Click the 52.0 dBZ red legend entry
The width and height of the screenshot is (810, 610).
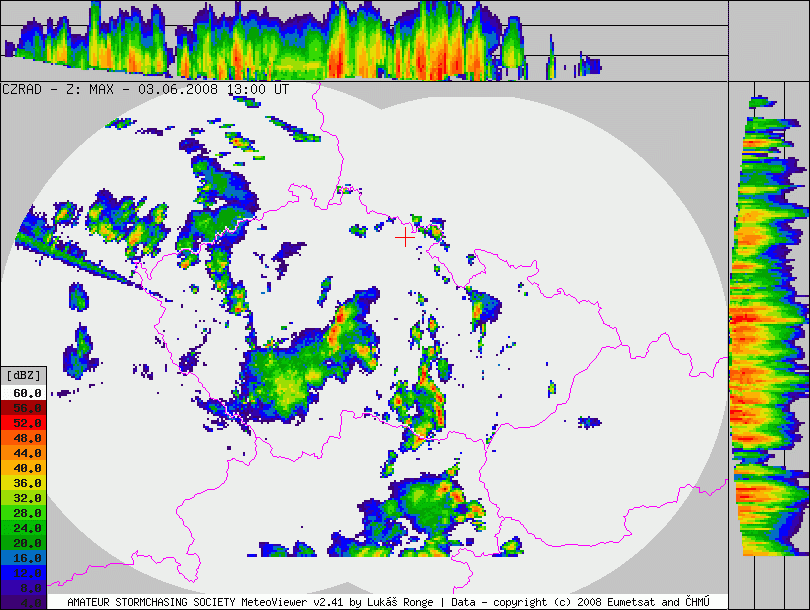click(x=23, y=423)
